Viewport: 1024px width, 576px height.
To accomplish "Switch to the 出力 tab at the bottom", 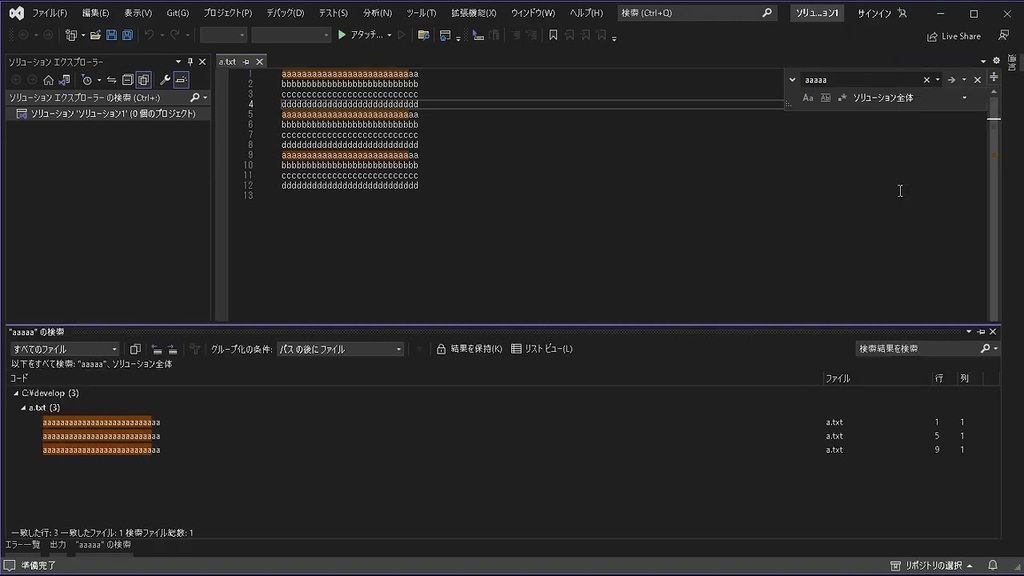I will (x=57, y=544).
